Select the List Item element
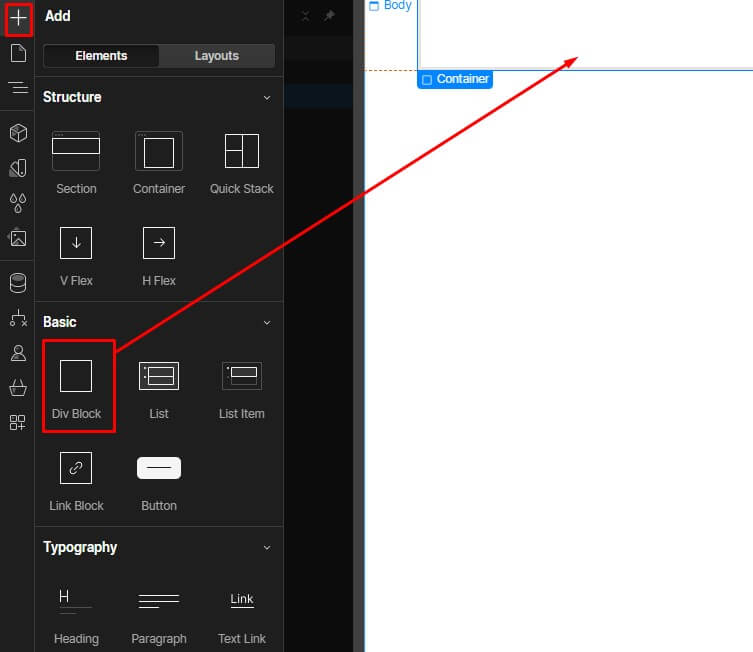 (242, 390)
